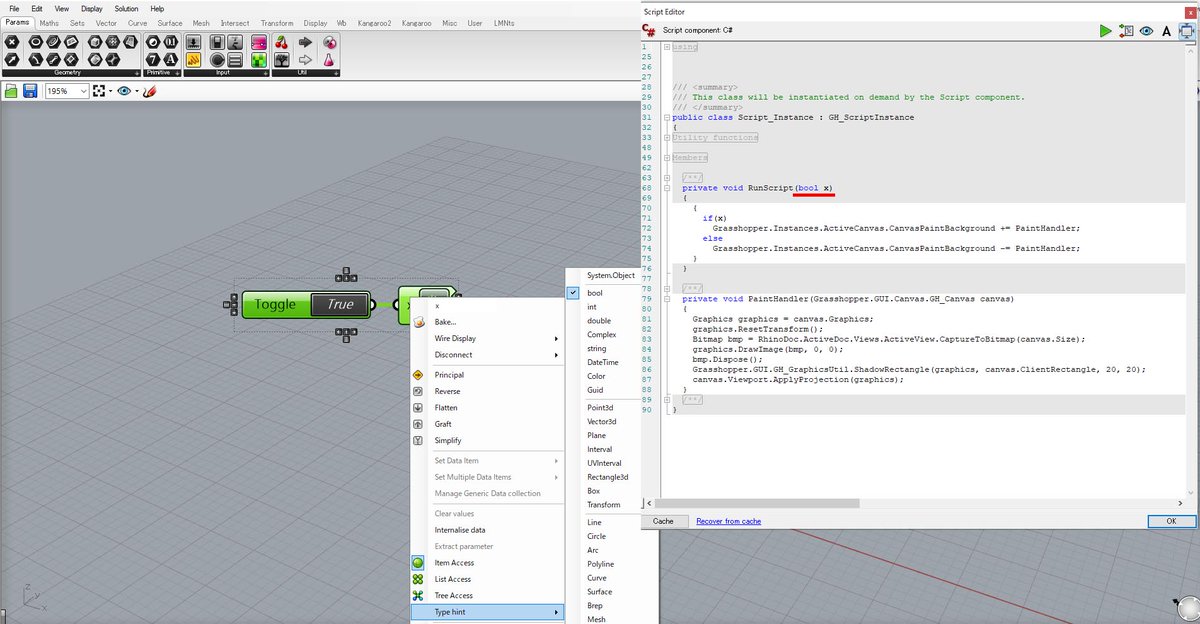Click the 'Recover from cache' link
Screen dimensions: 1200x624
click(x=728, y=521)
